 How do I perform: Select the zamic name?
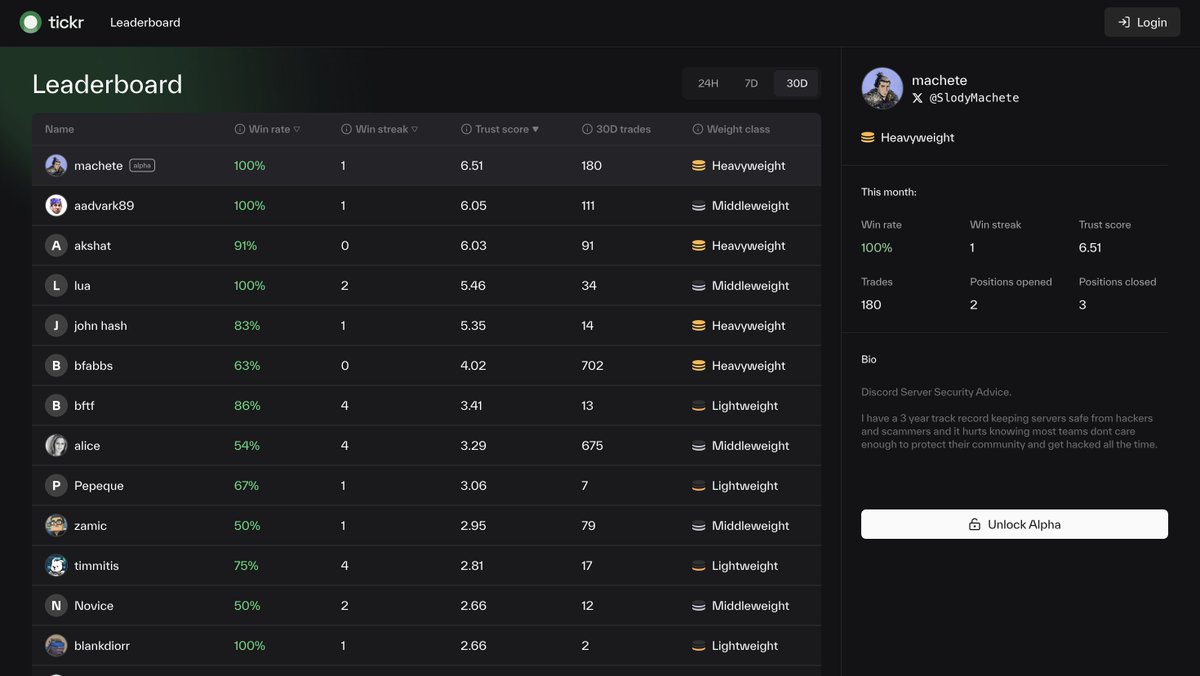90,526
